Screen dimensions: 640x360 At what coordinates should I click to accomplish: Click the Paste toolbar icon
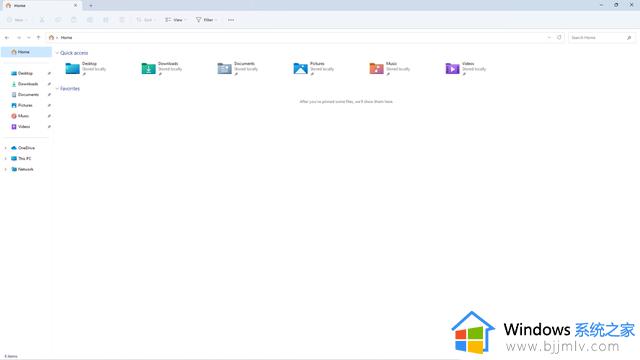coord(73,20)
